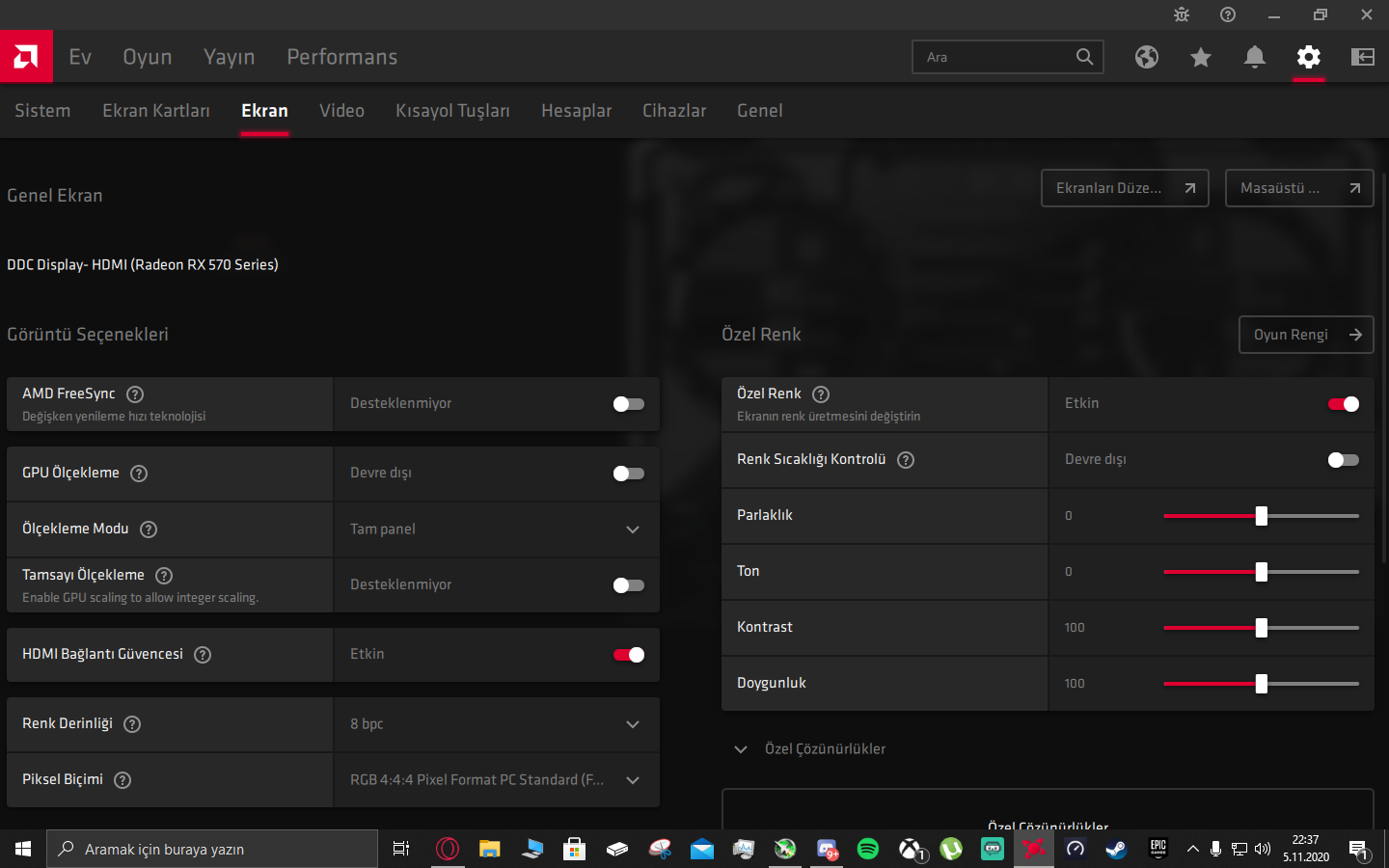
Task: Collapse Özel Çözünürlükler section
Action: [x=741, y=749]
